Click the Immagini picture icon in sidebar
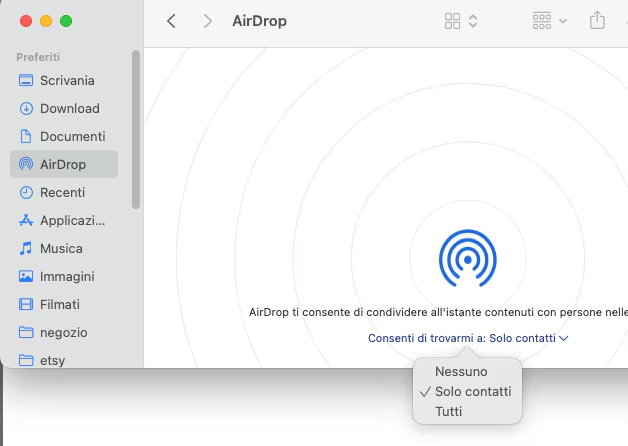Viewport: 628px width, 446px height. [26, 276]
